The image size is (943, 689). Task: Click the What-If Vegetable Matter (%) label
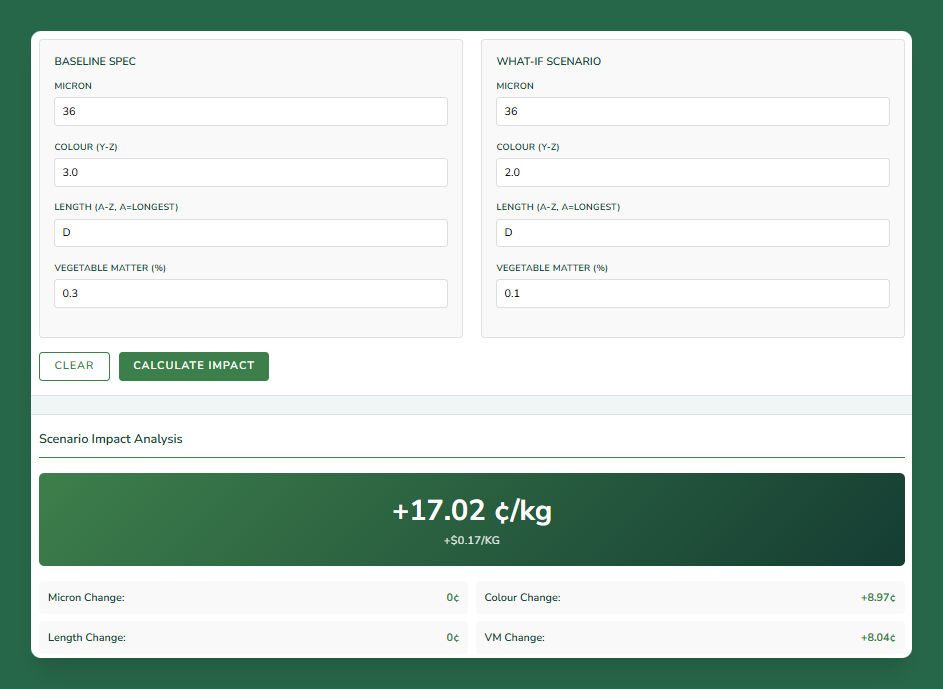tap(552, 268)
